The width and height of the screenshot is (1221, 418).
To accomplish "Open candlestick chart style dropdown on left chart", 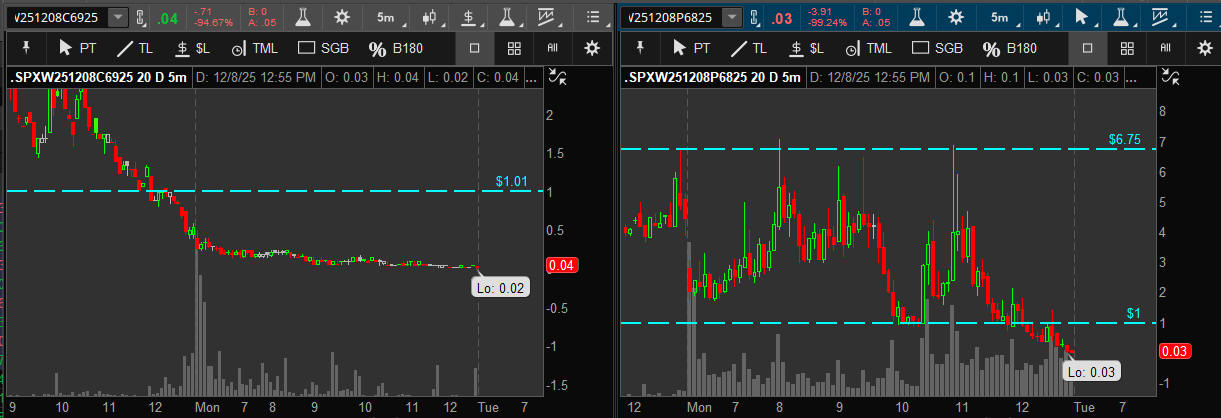I will tap(430, 17).
